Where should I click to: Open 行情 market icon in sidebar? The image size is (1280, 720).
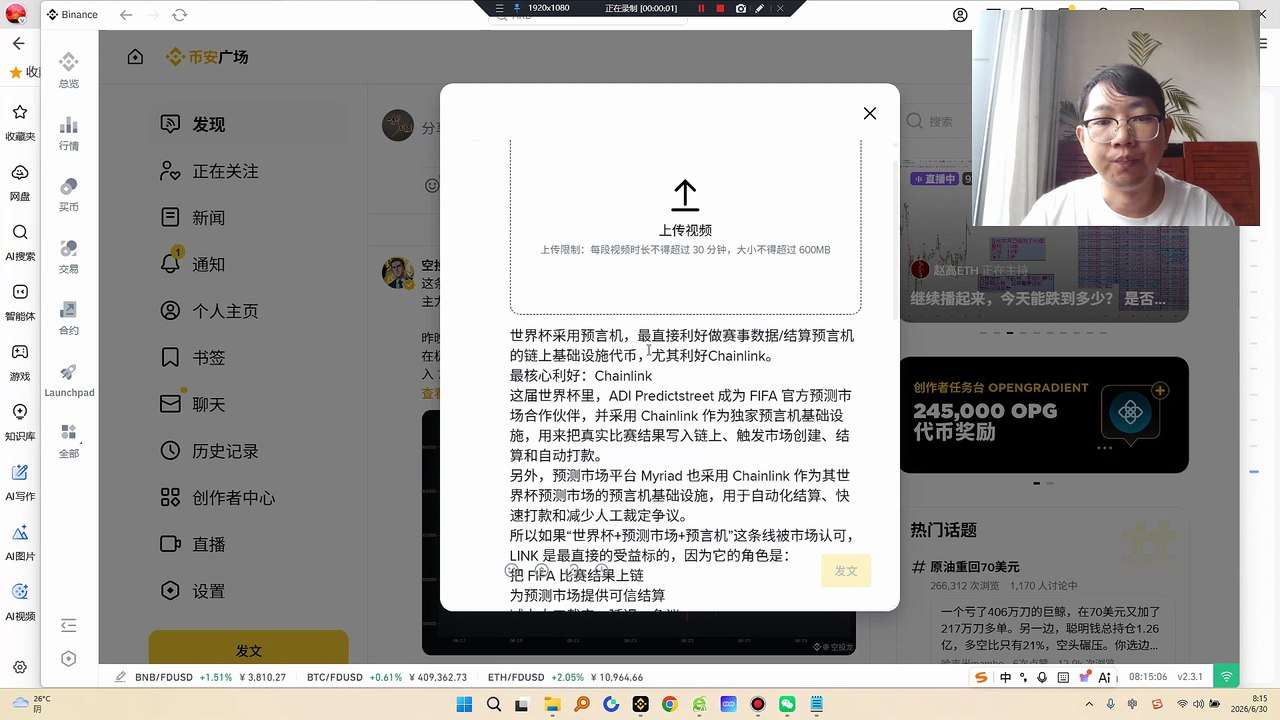pos(69,133)
